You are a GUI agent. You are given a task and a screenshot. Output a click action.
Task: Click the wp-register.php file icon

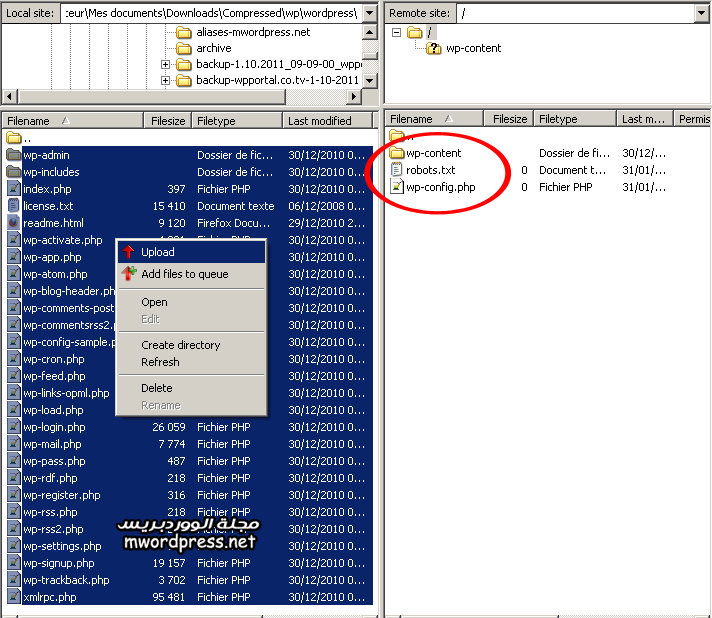(x=14, y=495)
